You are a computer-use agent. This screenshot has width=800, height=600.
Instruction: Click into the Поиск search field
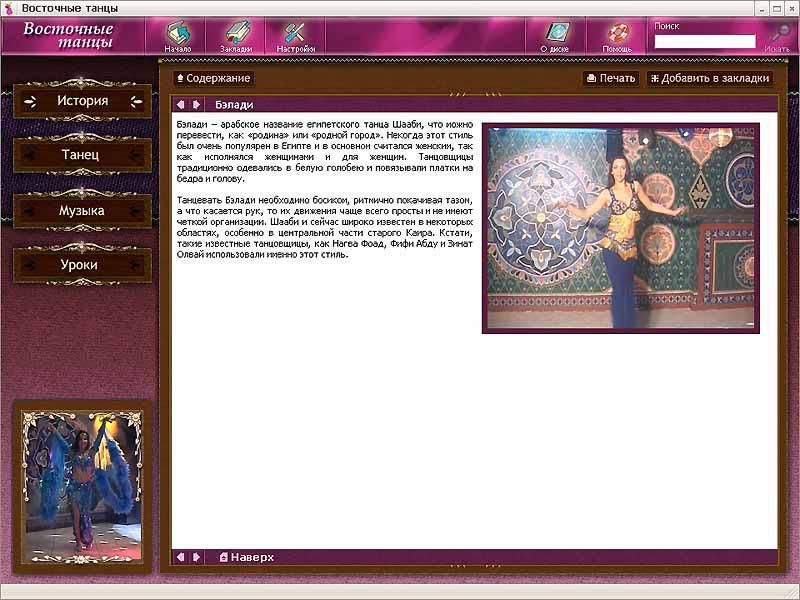[704, 41]
